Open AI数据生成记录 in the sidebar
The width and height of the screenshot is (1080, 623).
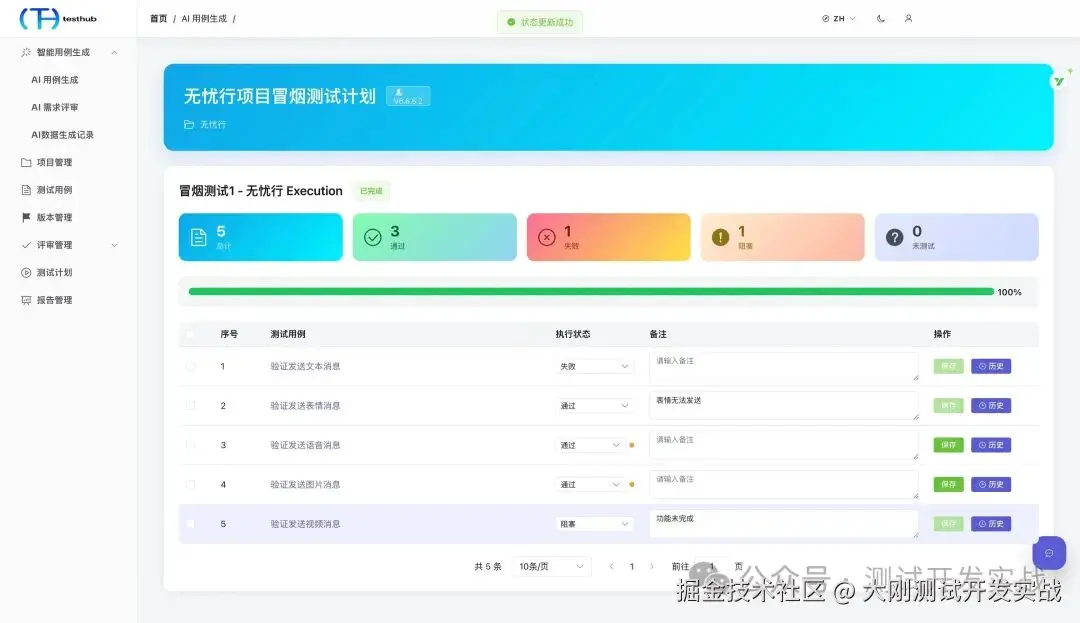coord(62,135)
